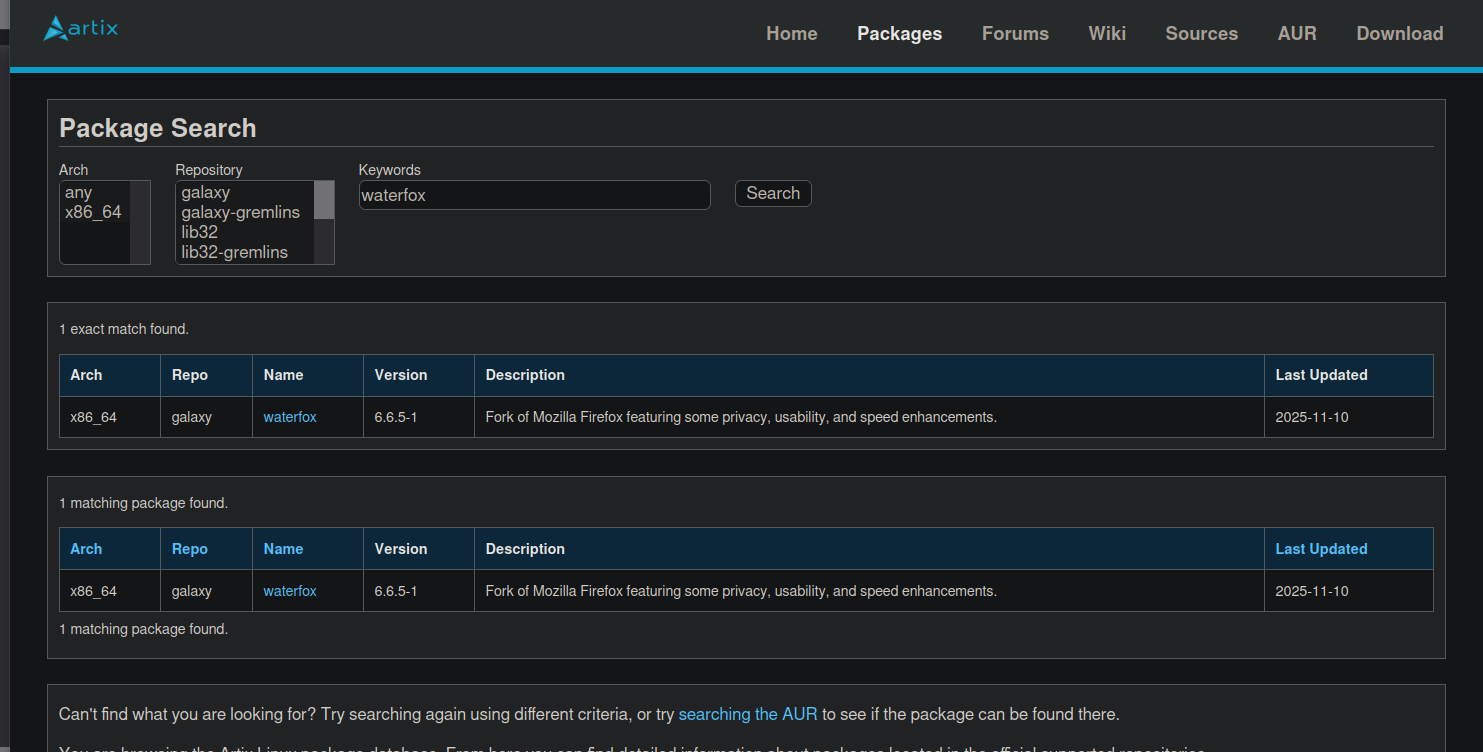
Task: Go to the Packages section
Action: (899, 33)
